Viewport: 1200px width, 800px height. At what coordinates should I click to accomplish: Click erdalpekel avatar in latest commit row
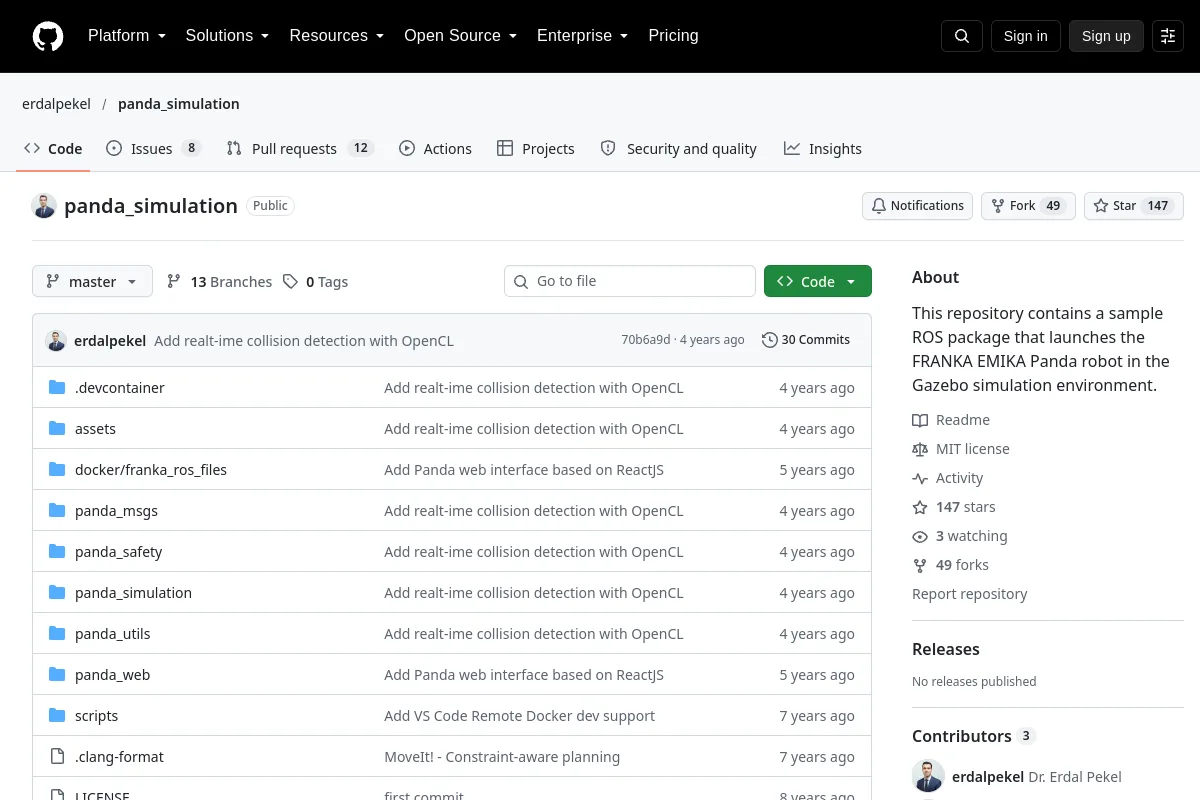pyautogui.click(x=56, y=340)
